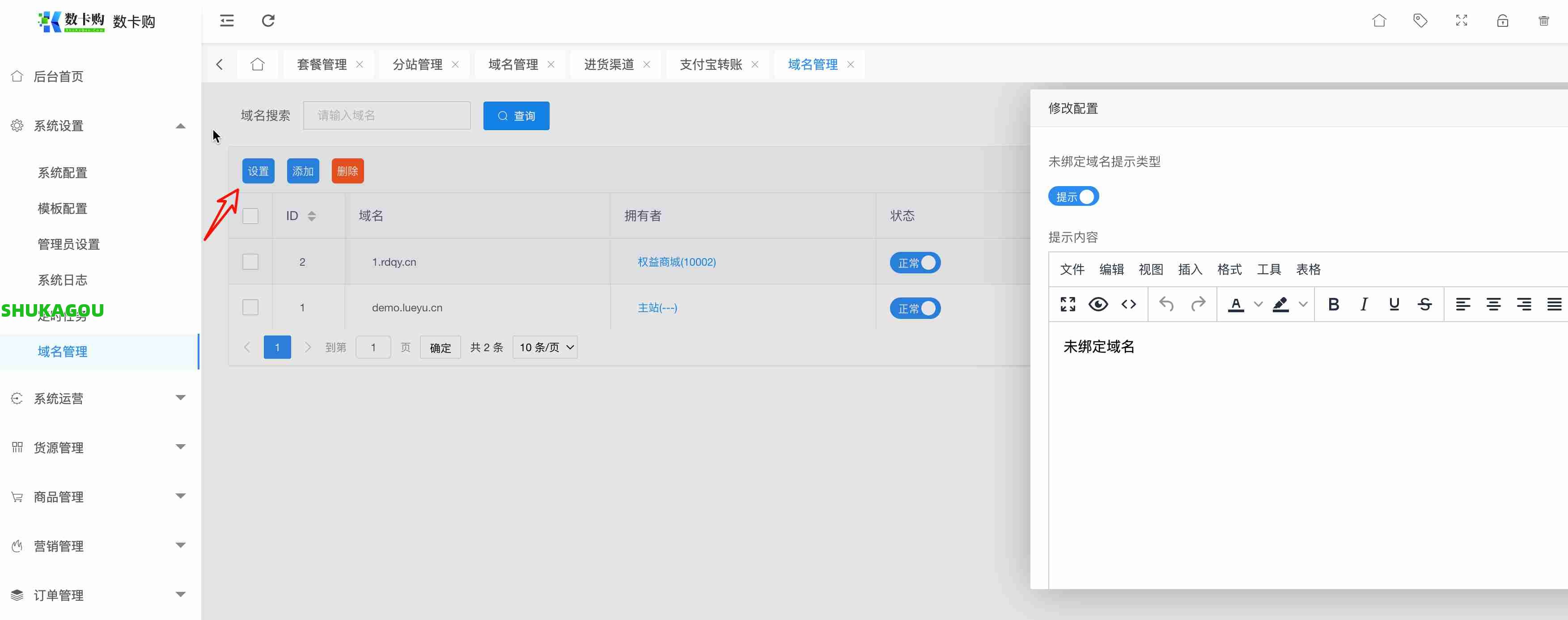Switch to the 进货渠道 tab
The width and height of the screenshot is (1568, 620).
click(x=609, y=64)
